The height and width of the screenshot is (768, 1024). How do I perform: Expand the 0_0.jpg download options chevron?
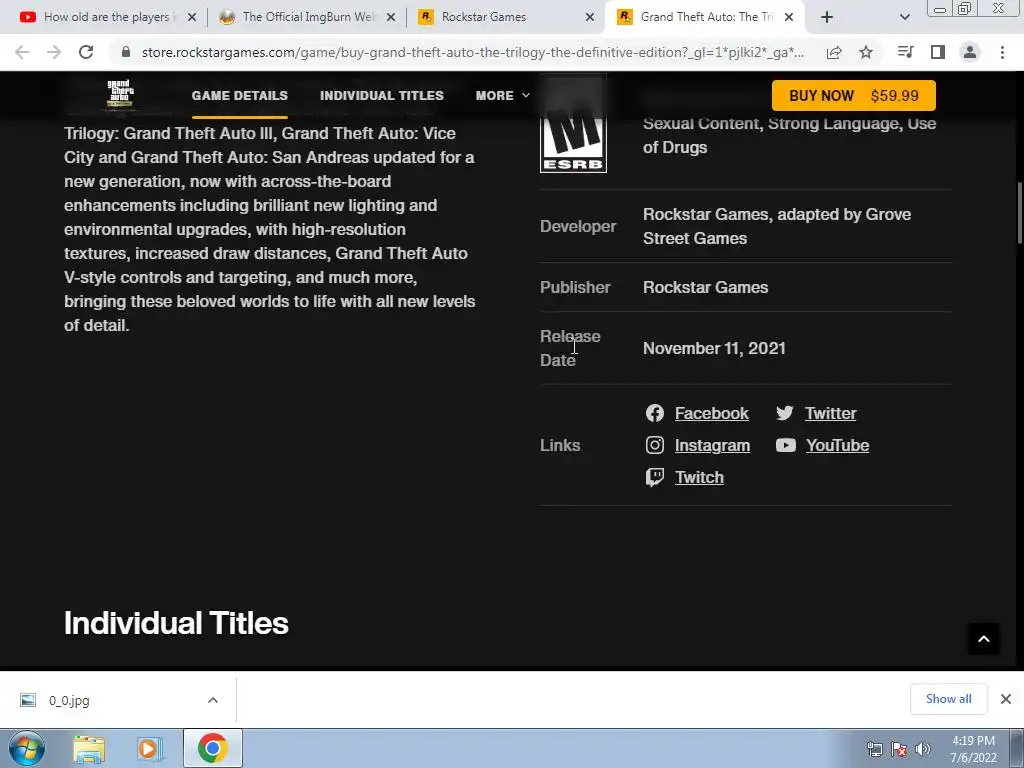[x=213, y=700]
